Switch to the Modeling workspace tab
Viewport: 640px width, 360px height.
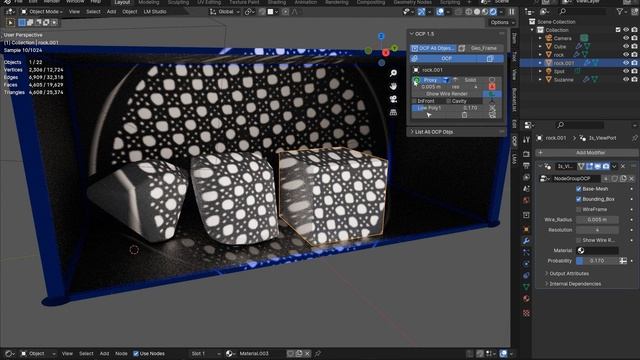(x=149, y=2)
